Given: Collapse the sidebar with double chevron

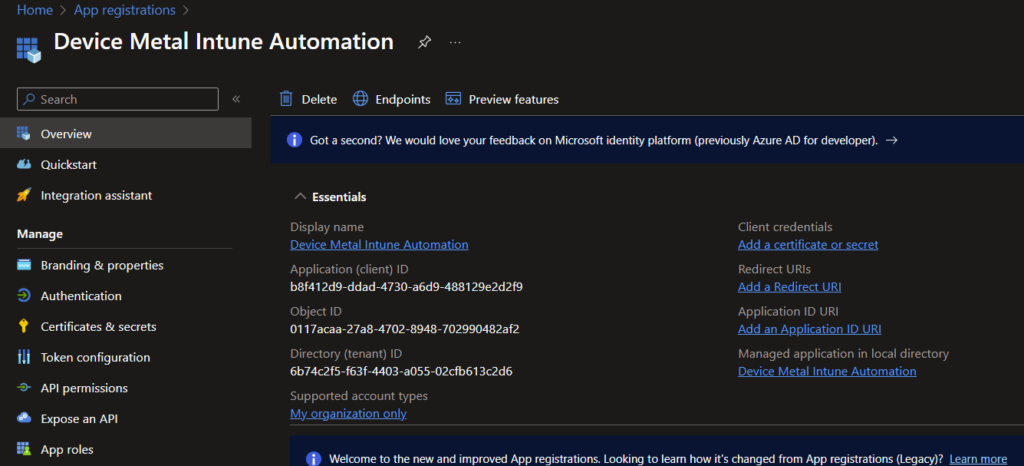Looking at the screenshot, I should click(x=236, y=99).
